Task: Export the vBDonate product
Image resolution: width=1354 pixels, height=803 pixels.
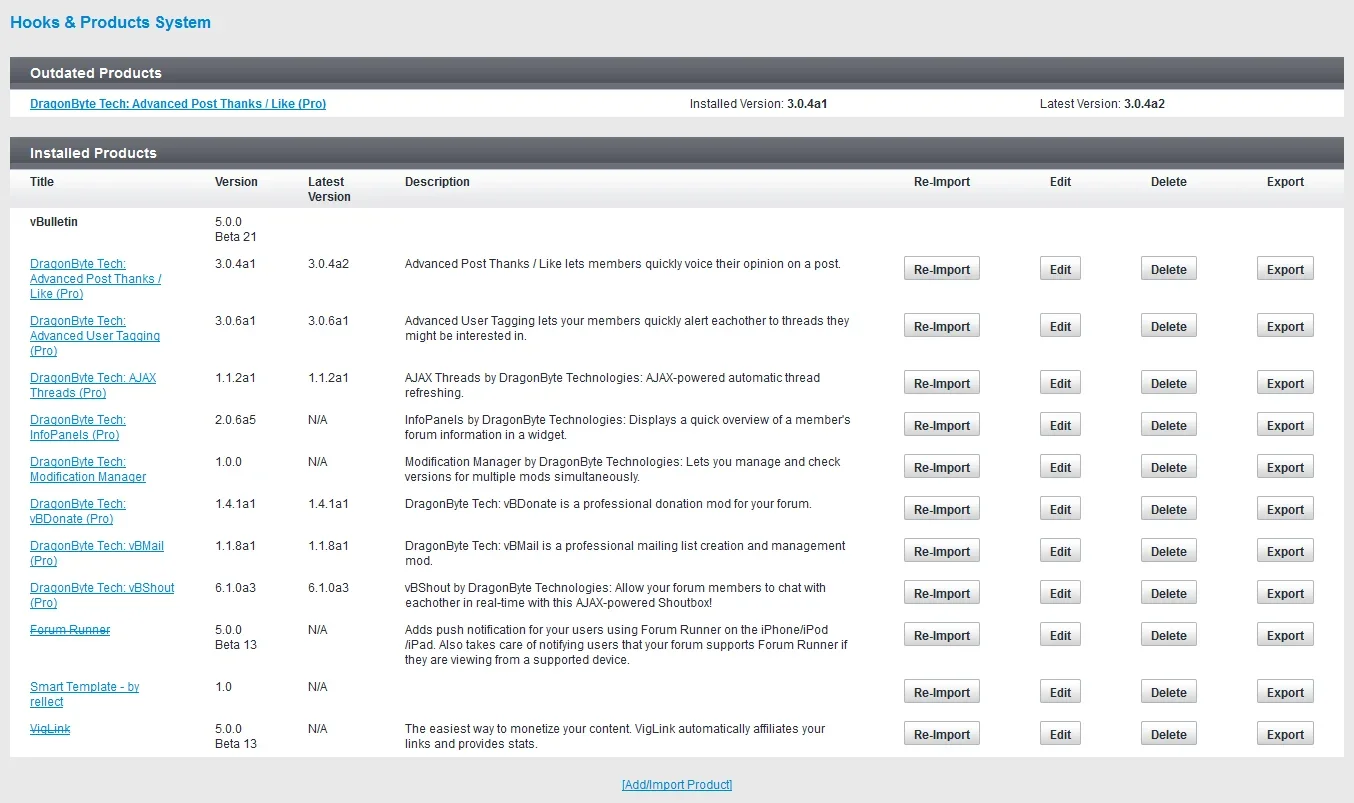Action: 1285,509
